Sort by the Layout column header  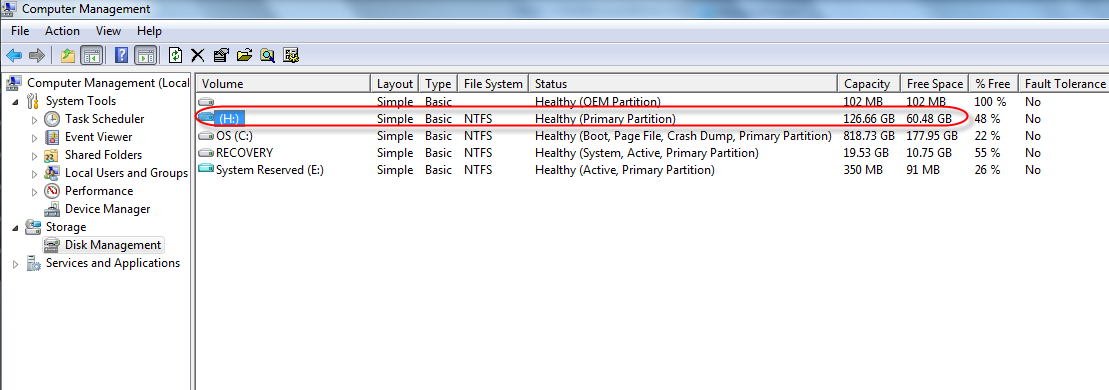click(395, 84)
